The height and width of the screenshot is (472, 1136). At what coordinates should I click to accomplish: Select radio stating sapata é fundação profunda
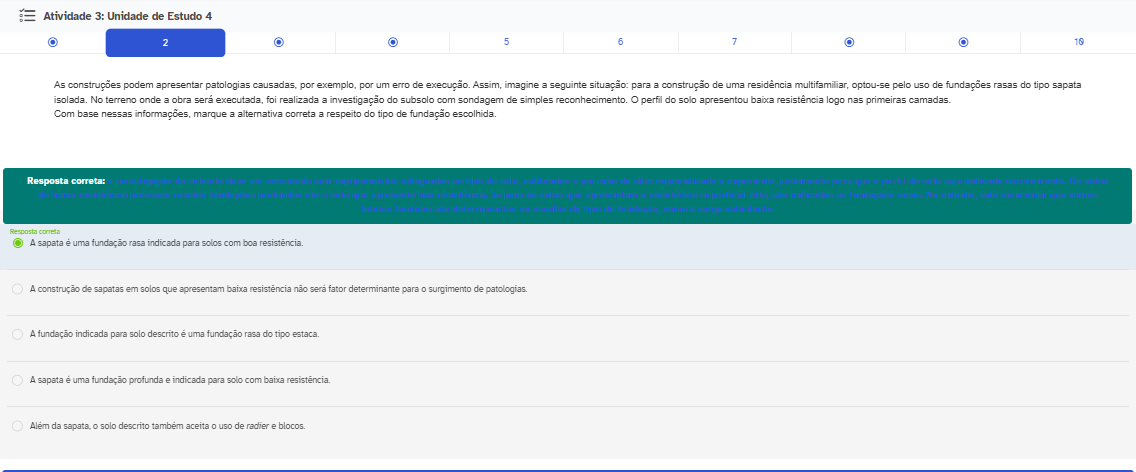click(18, 380)
